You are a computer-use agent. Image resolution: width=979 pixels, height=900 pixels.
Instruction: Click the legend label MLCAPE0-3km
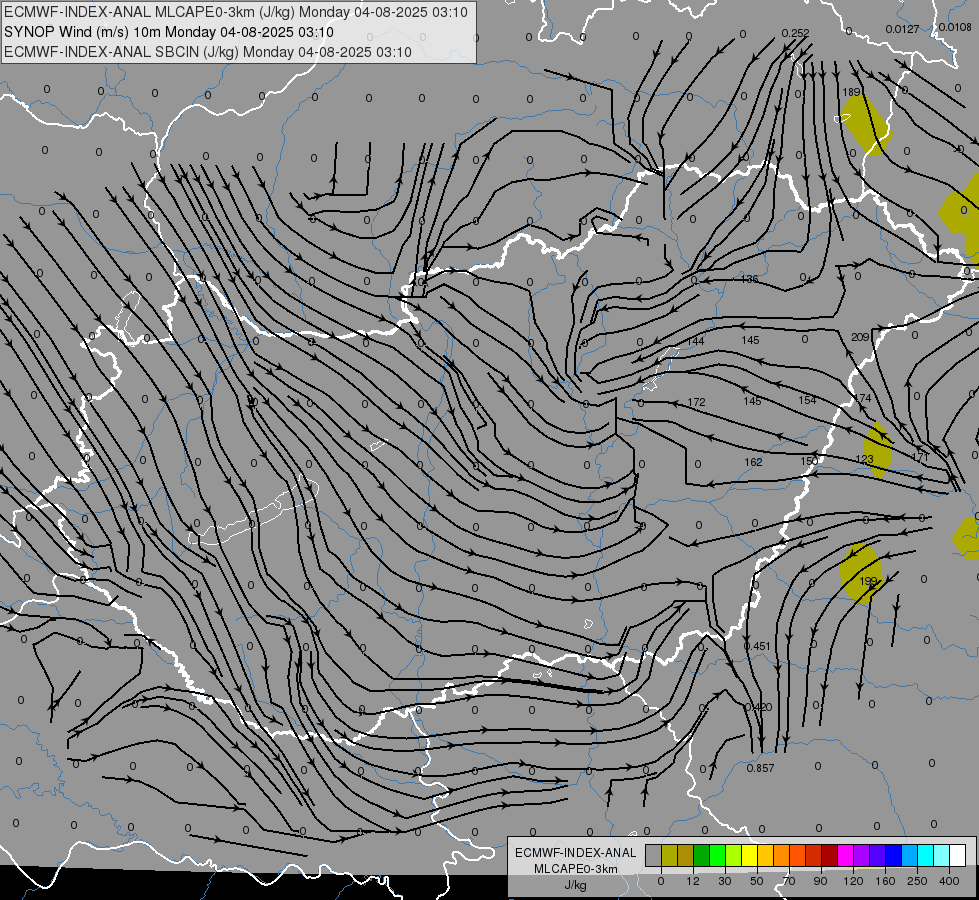pos(575,869)
